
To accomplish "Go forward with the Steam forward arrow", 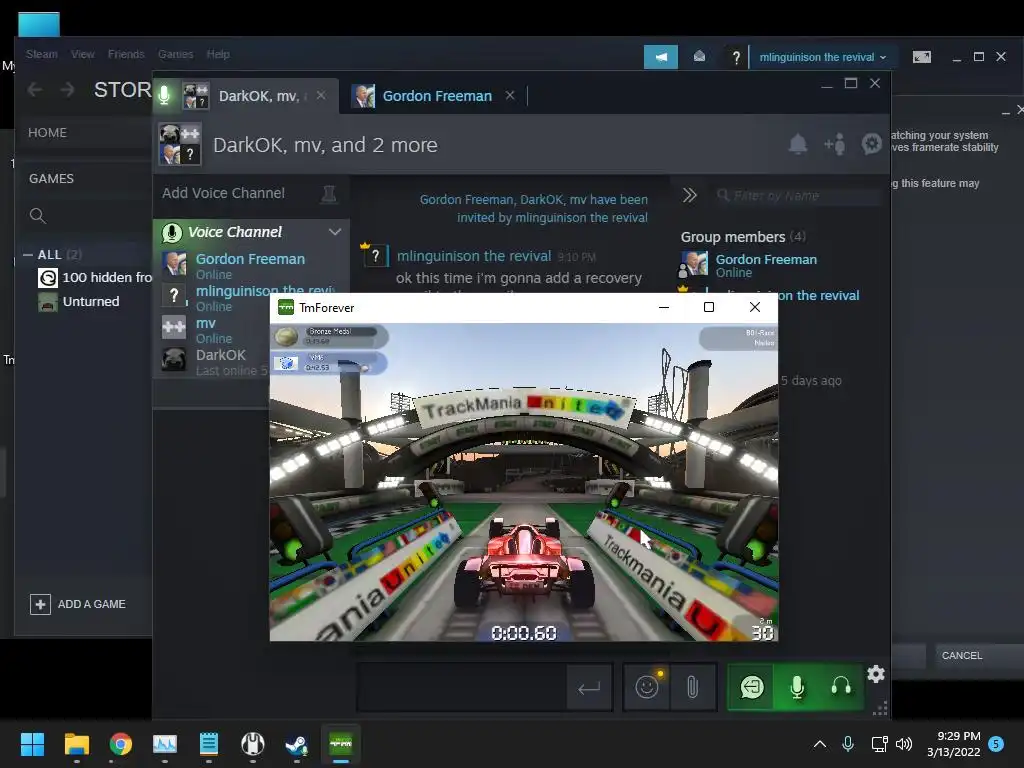I will pyautogui.click(x=67, y=89).
